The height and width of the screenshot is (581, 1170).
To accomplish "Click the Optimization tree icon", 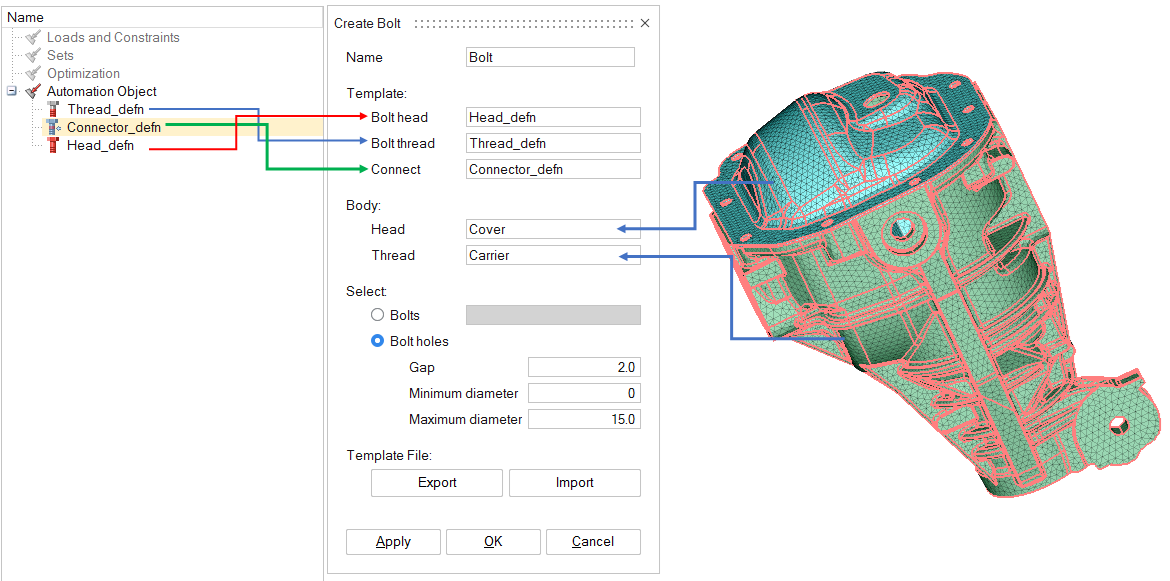I will [33, 74].
